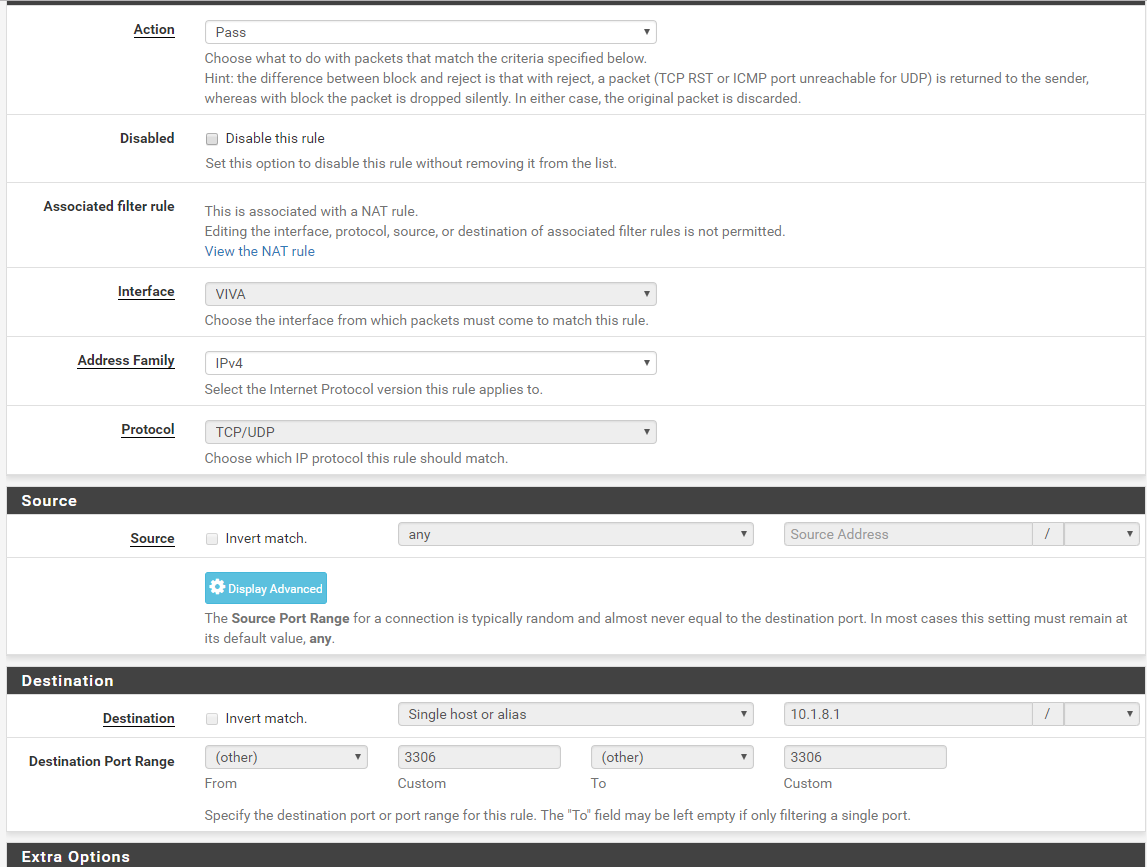
Task: Open the To port (other) dropdown
Action: [x=671, y=758]
